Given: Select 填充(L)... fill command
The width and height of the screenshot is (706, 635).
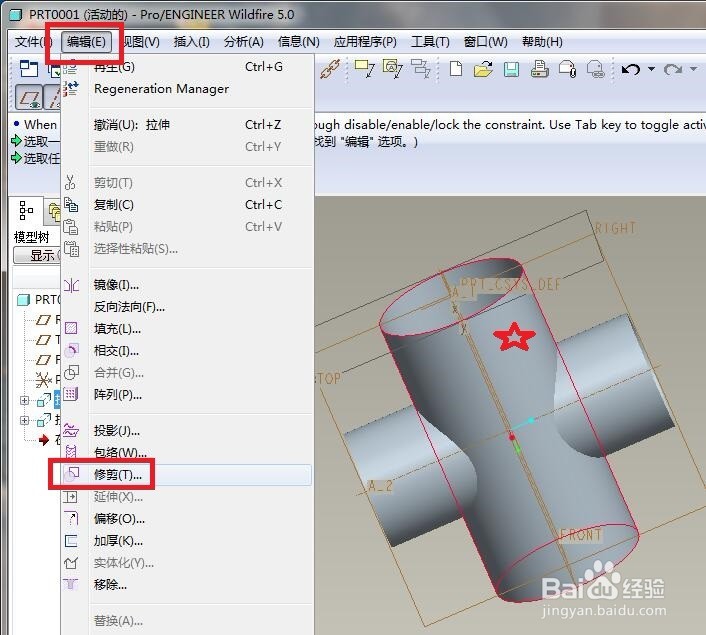Looking at the screenshot, I should coord(187,329).
